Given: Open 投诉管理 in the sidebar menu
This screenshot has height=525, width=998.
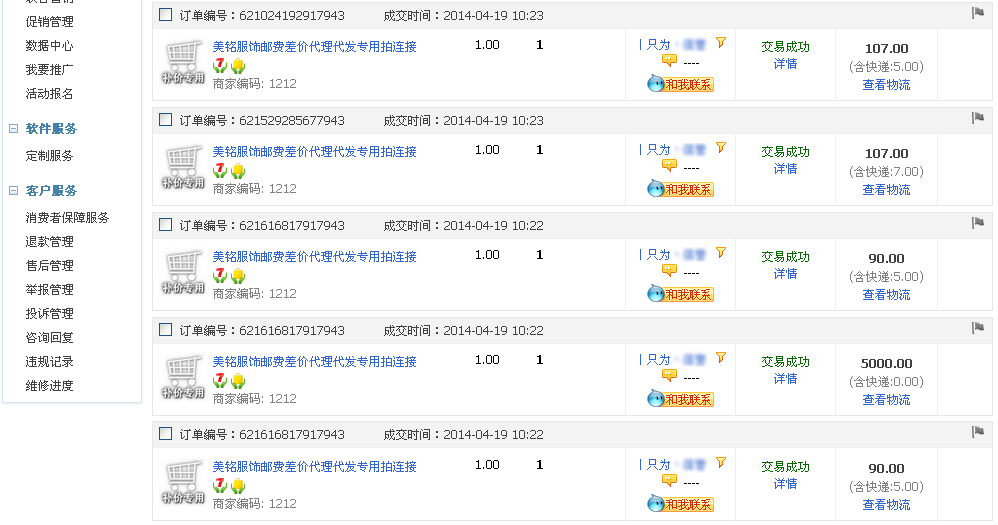Looking at the screenshot, I should tap(49, 314).
